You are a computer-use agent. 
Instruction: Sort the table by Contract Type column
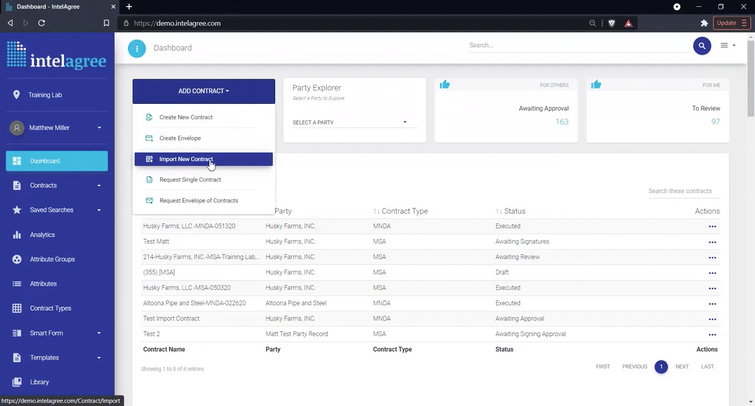(400, 211)
